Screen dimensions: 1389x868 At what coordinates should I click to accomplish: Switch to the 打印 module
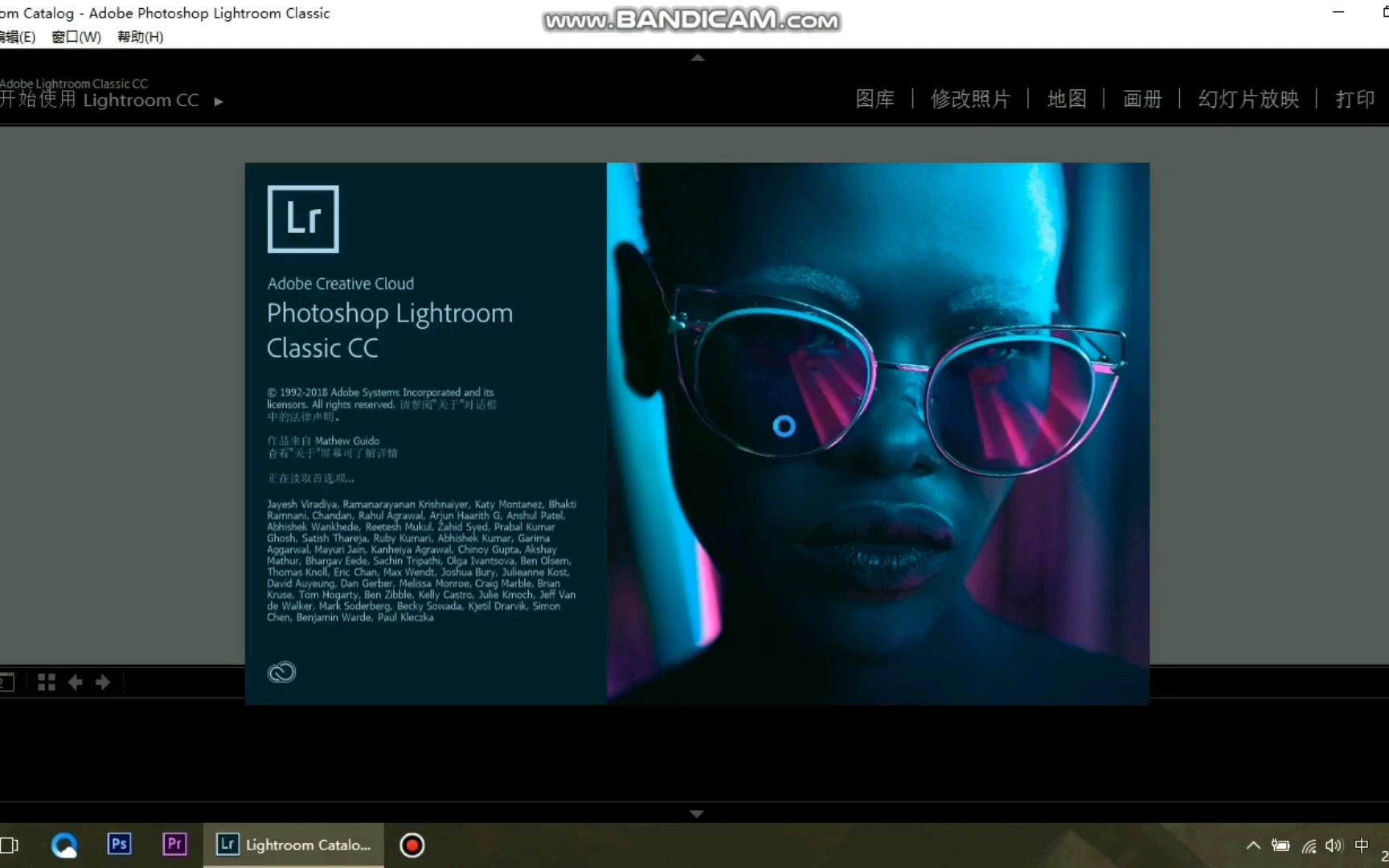point(1354,98)
